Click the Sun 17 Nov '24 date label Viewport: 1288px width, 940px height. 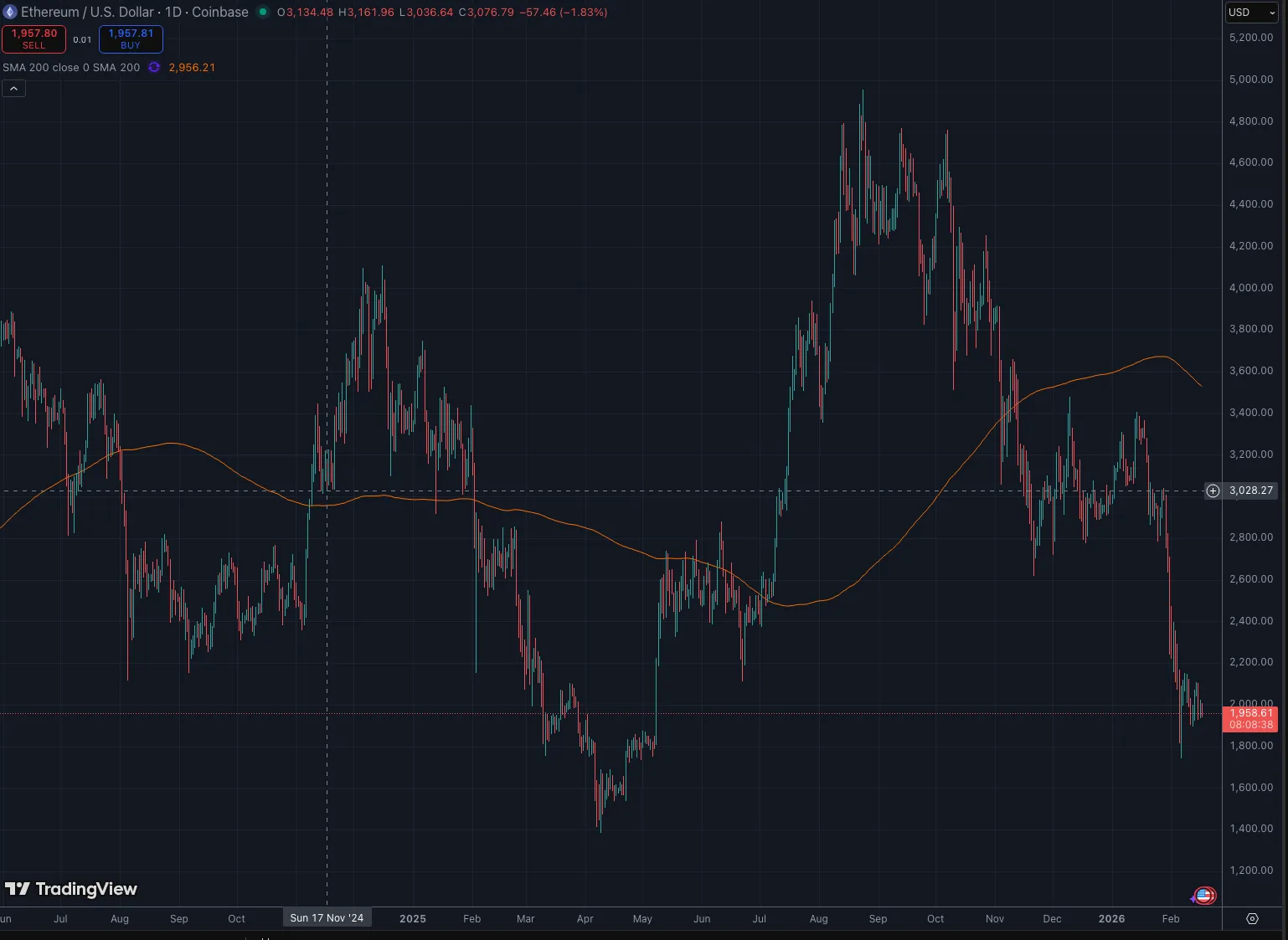[x=327, y=918]
